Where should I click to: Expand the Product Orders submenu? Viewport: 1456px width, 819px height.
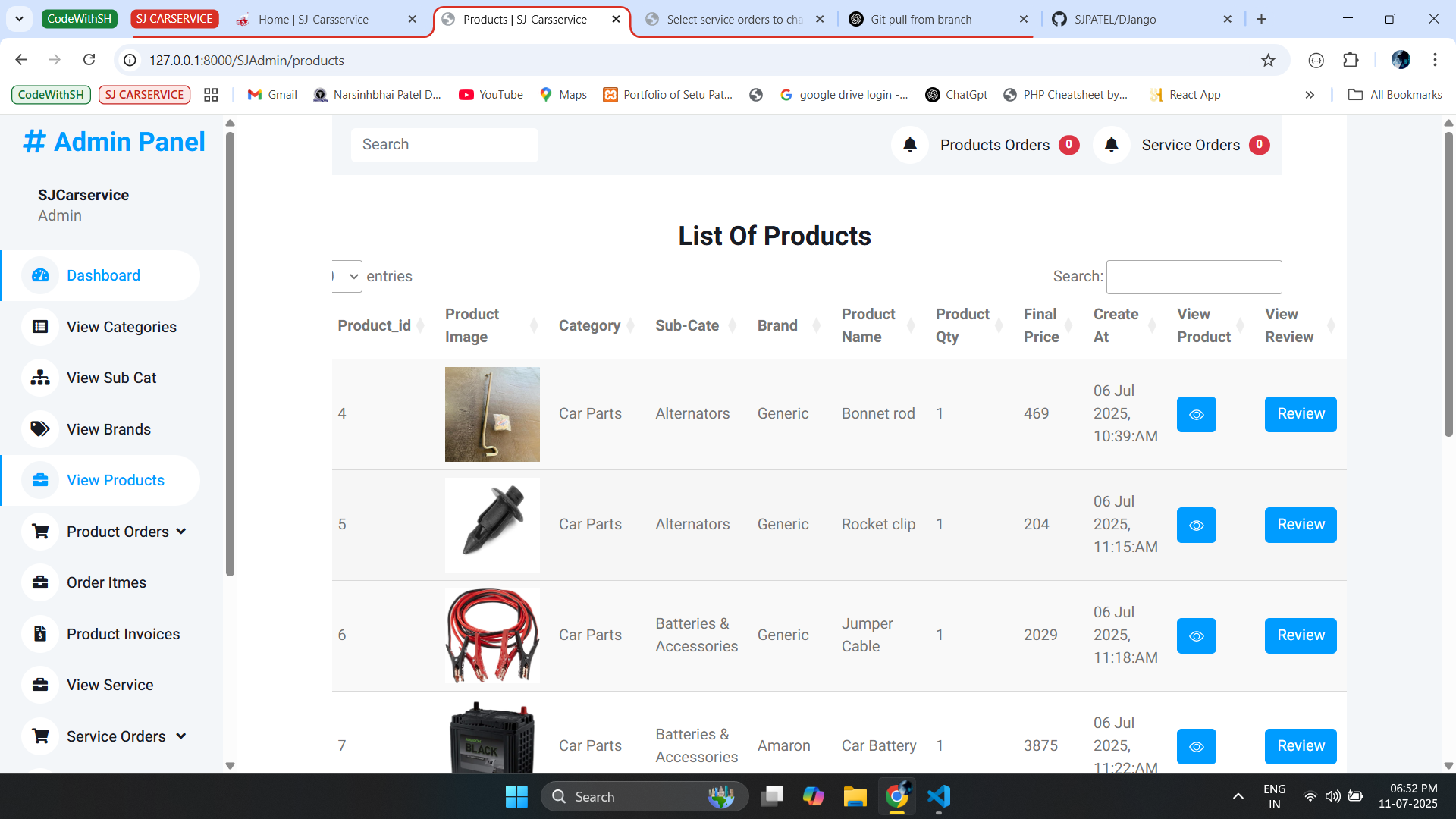coord(180,532)
